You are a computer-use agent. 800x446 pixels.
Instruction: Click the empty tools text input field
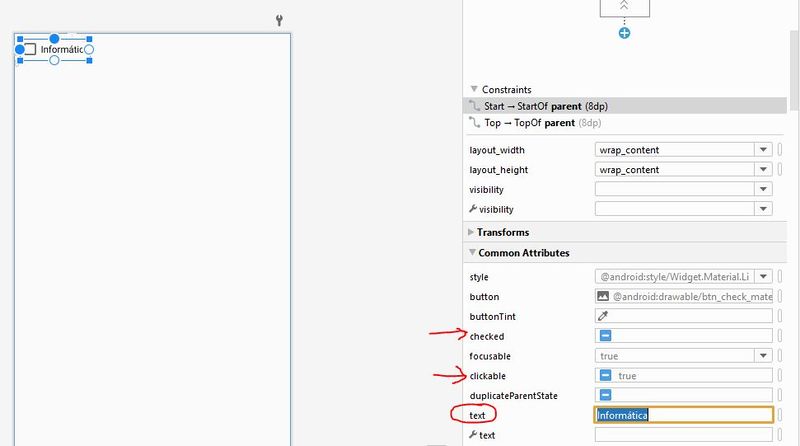coord(684,435)
